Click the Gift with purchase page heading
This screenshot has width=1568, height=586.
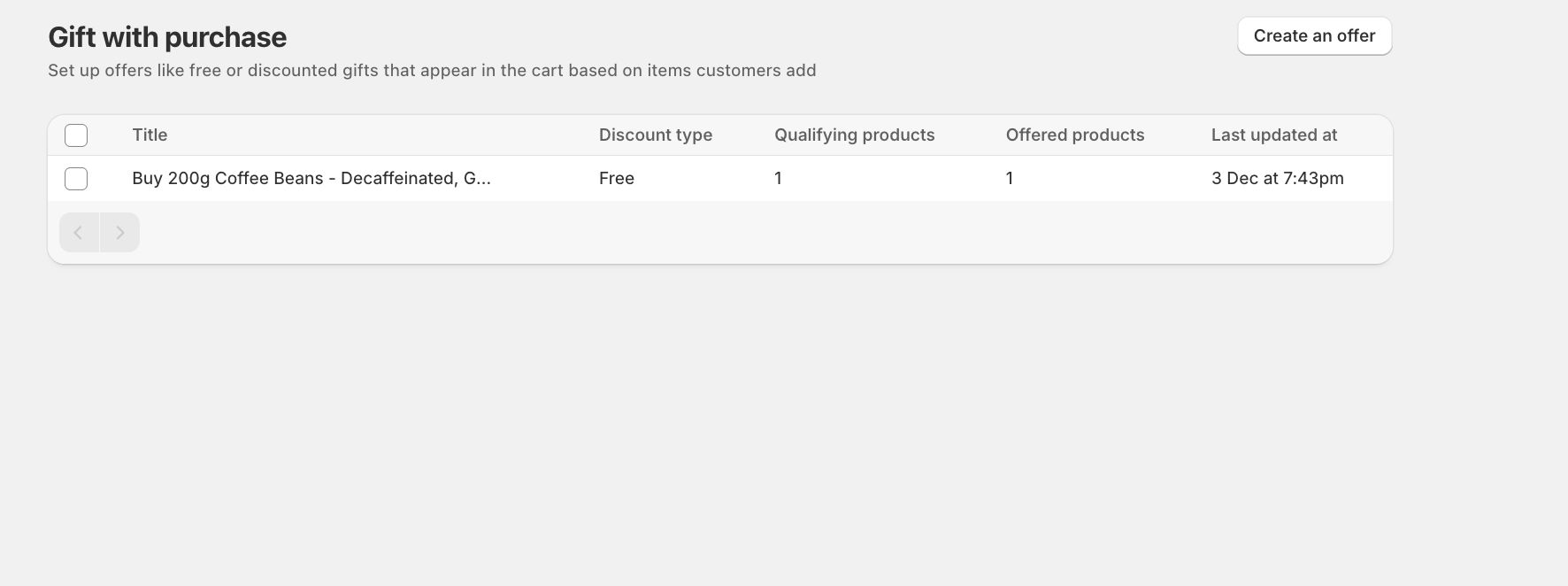[167, 37]
